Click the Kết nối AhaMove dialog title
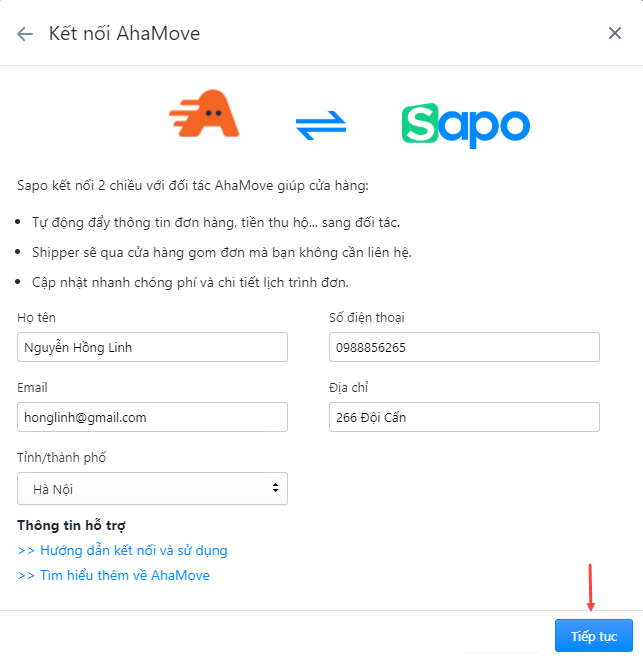Screen dimensions: 643x666 coord(124,34)
